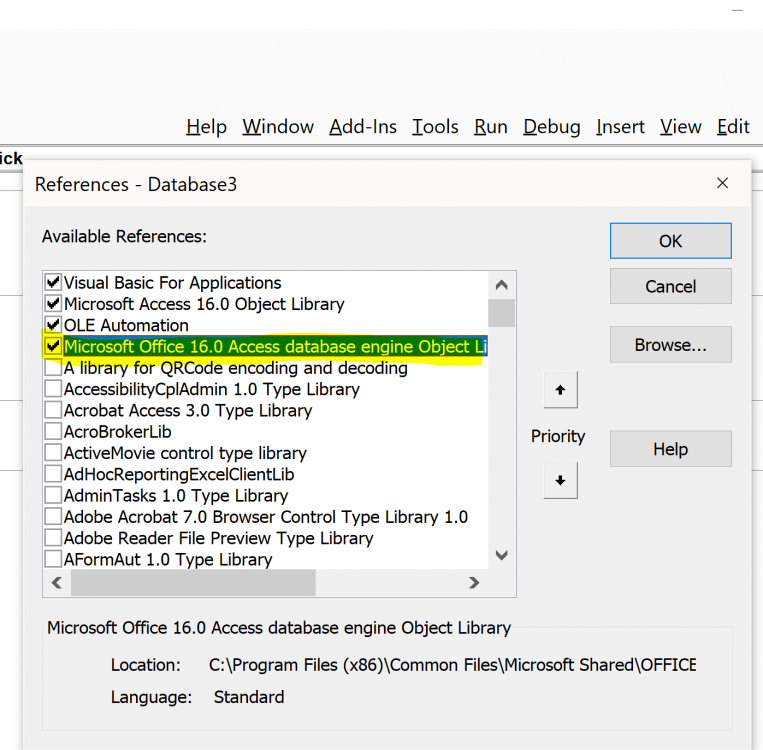Open the Window menu
The width and height of the screenshot is (763, 750).
coord(278,127)
